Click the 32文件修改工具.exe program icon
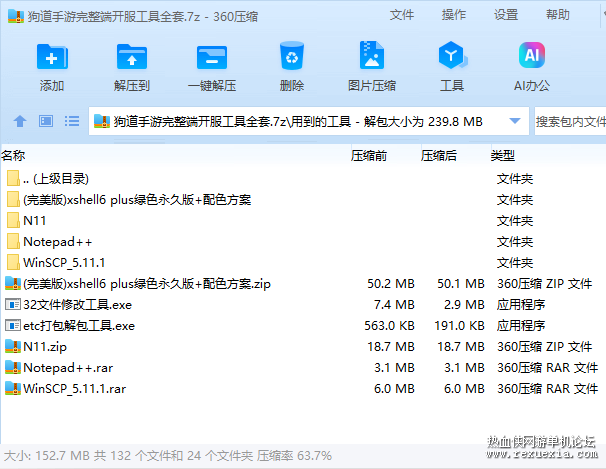 tap(13, 304)
